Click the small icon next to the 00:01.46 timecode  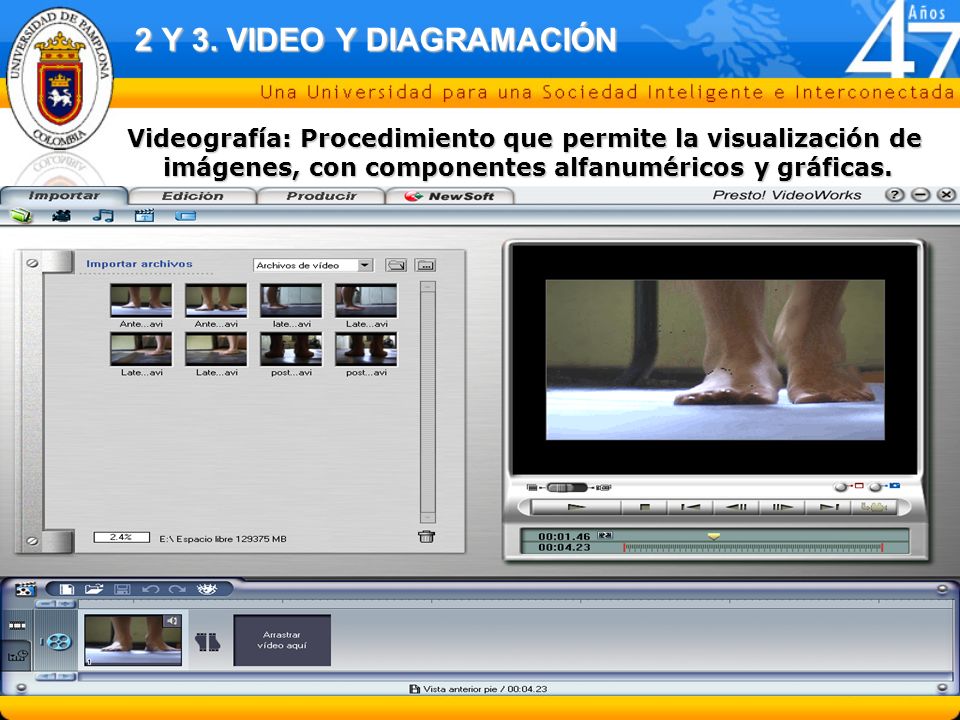point(605,536)
